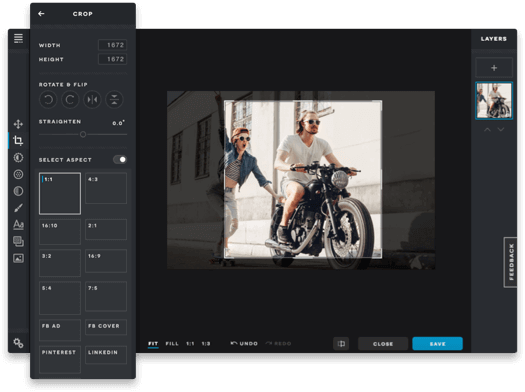This screenshot has height=392, width=525.
Task: Click the top-right crop corner handle
Action: pyautogui.click(x=381, y=101)
